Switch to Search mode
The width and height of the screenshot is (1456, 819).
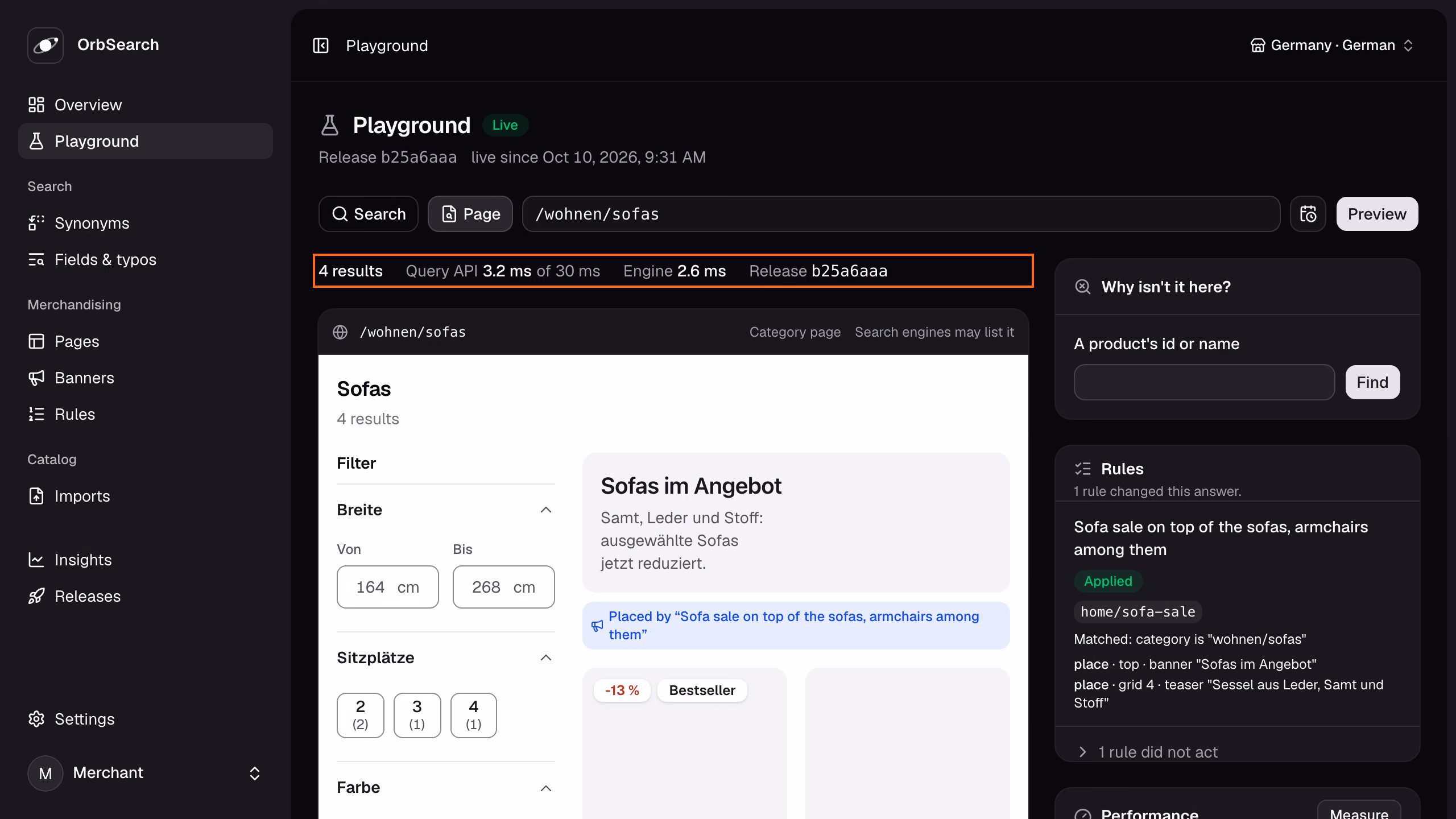coord(369,214)
